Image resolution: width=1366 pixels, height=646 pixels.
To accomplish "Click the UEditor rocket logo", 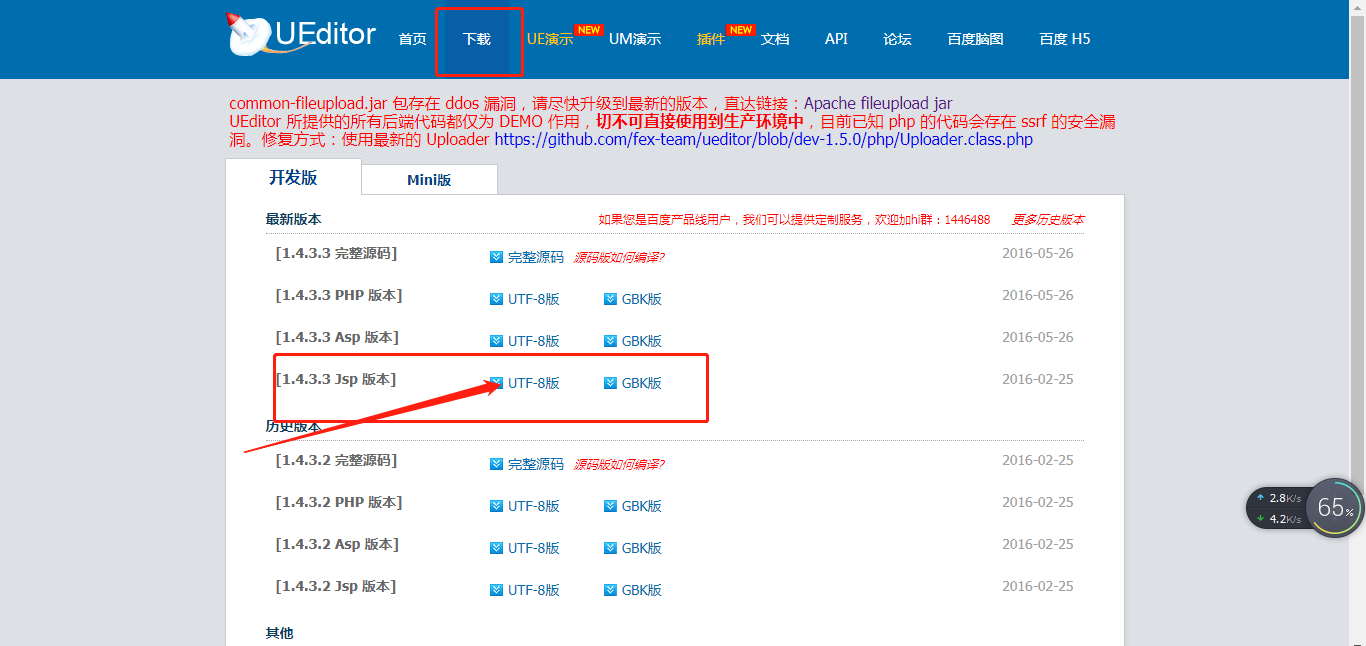I will coord(244,33).
